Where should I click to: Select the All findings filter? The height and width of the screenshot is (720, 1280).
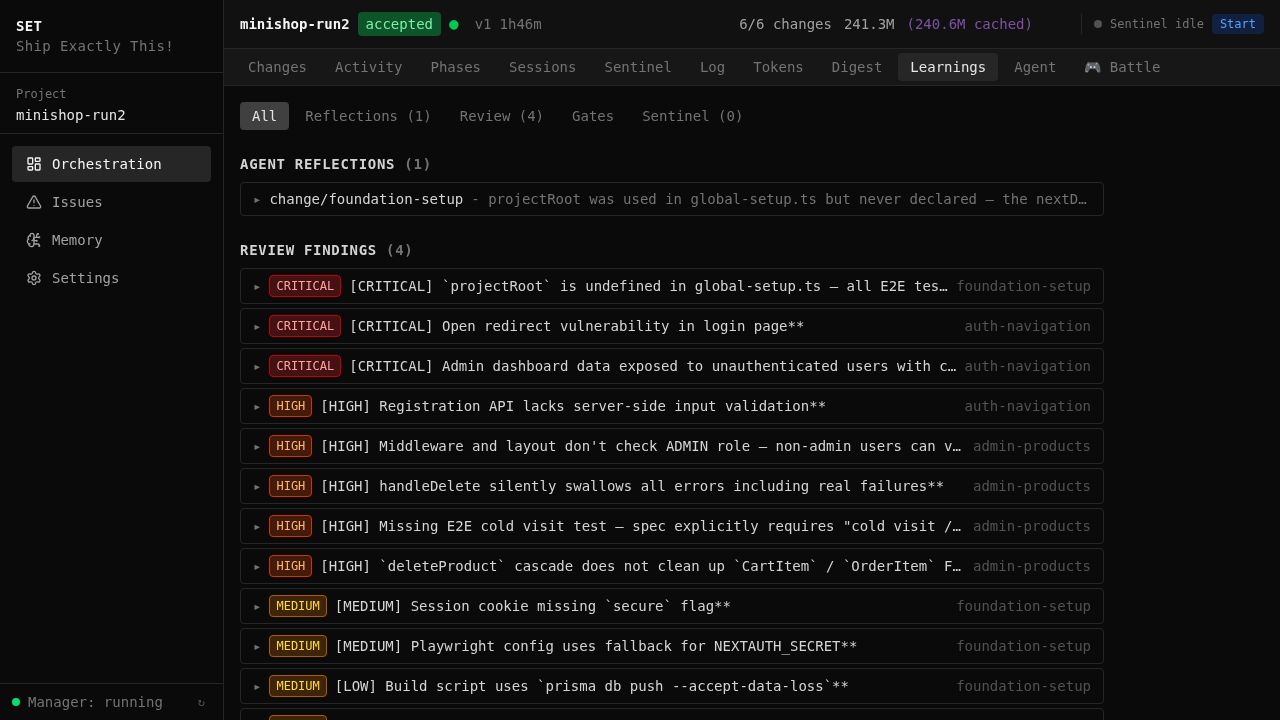pos(263,116)
